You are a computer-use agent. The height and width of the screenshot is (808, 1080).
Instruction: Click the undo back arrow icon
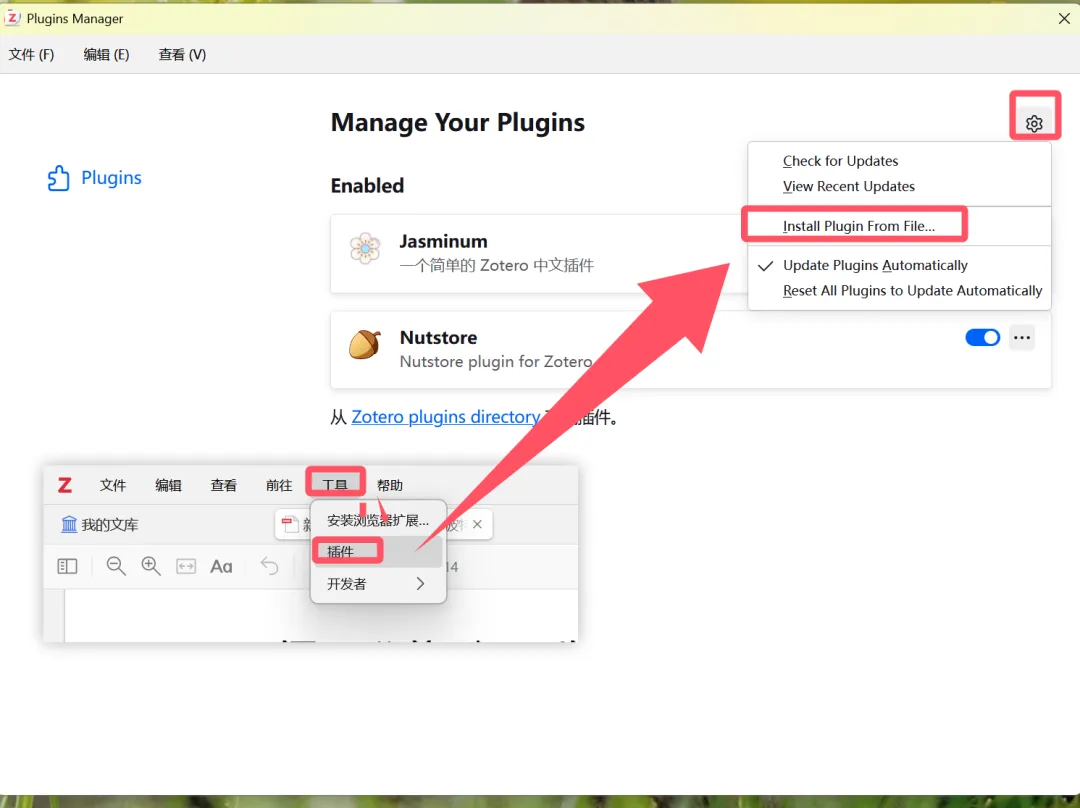pos(269,566)
